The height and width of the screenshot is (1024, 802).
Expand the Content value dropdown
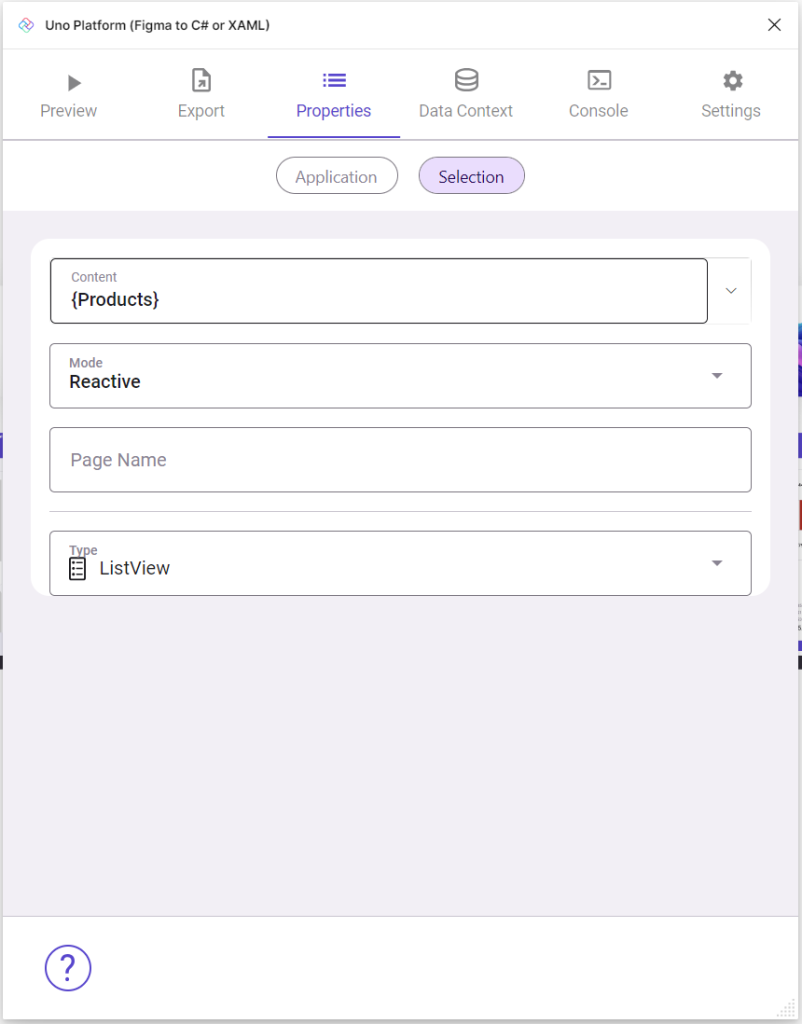729,290
